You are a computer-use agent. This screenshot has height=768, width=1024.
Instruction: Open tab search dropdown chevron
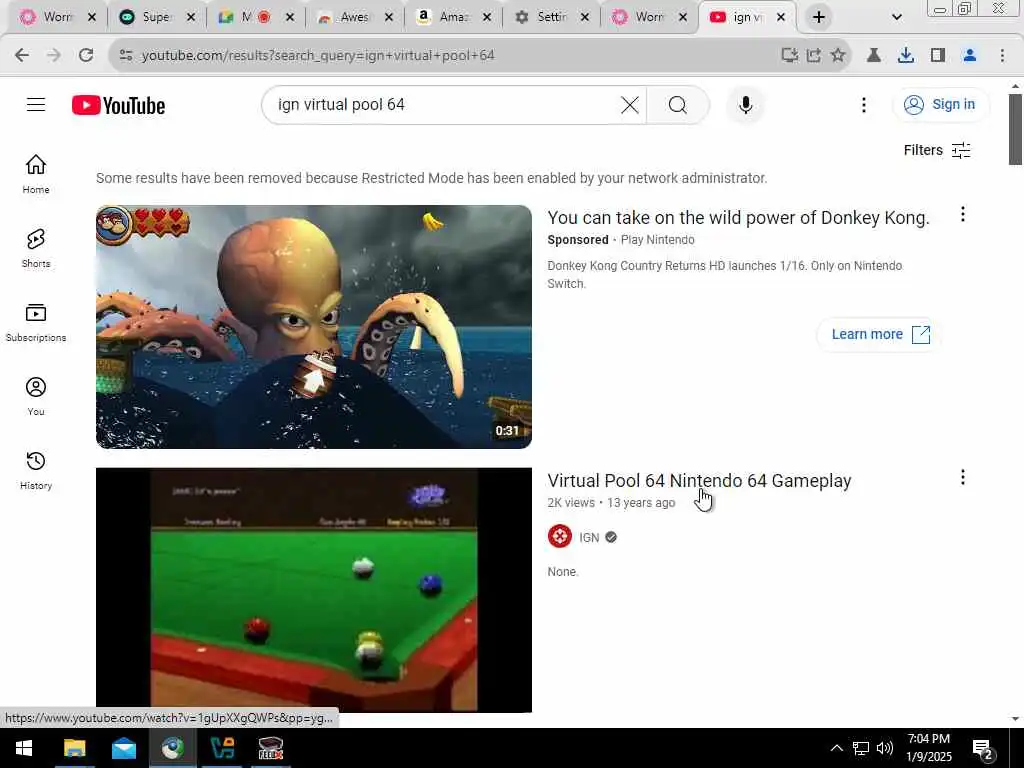pos(897,17)
